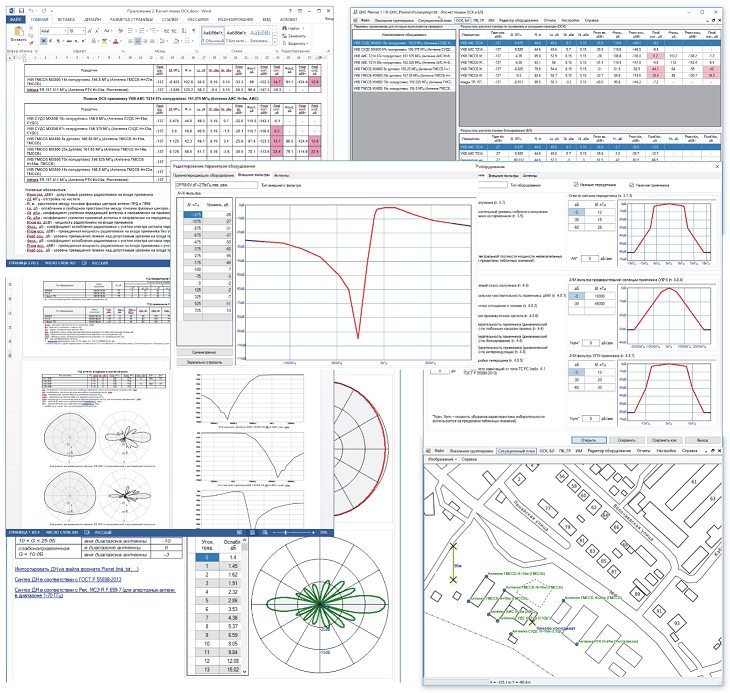
Task: Open 'Синтез ДН в соответствии с ГОСТ Р 55898-2013' link
Action: point(68,579)
